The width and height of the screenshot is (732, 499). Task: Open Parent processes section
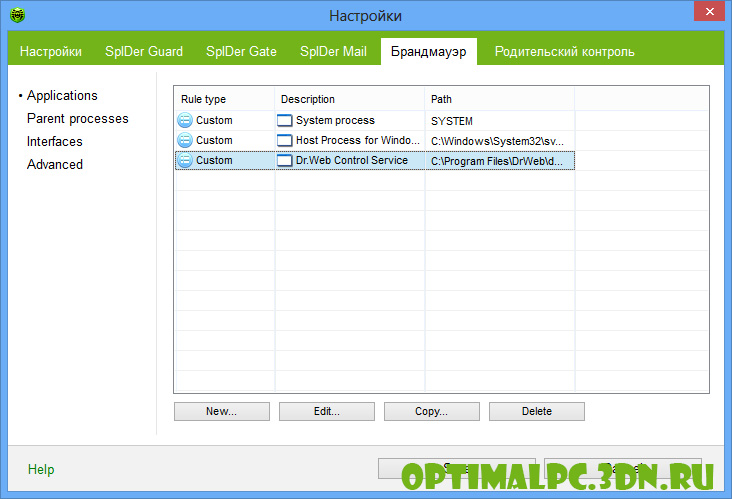pyautogui.click(x=77, y=119)
